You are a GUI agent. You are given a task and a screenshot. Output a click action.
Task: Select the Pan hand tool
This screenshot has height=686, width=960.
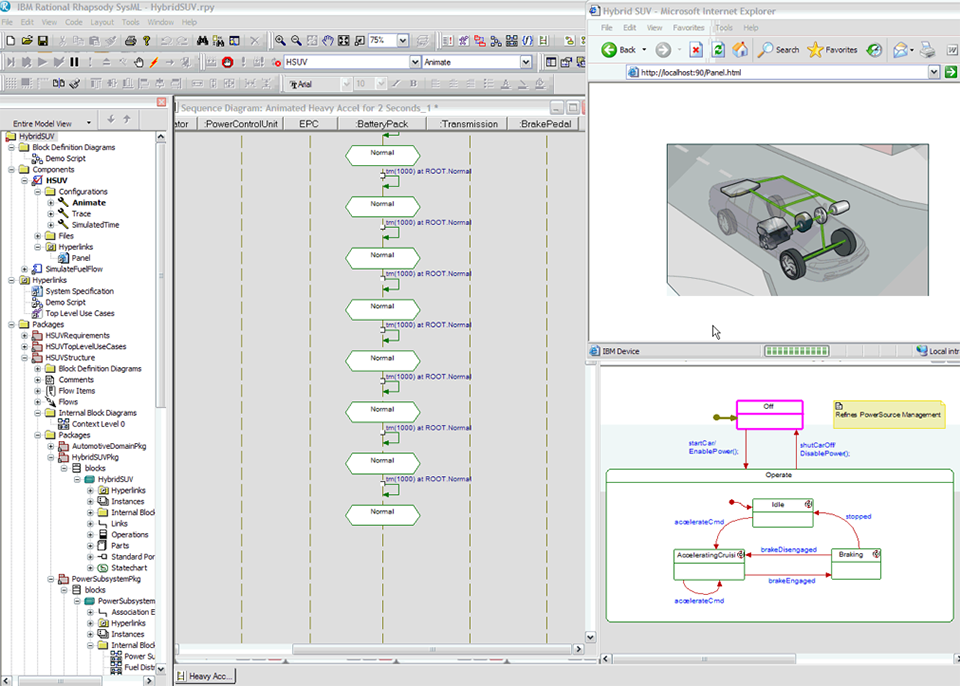click(x=328, y=40)
